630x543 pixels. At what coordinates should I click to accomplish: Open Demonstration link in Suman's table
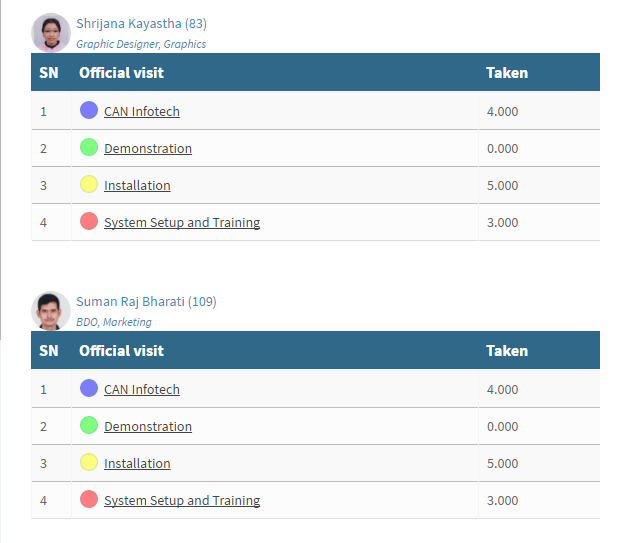(148, 426)
